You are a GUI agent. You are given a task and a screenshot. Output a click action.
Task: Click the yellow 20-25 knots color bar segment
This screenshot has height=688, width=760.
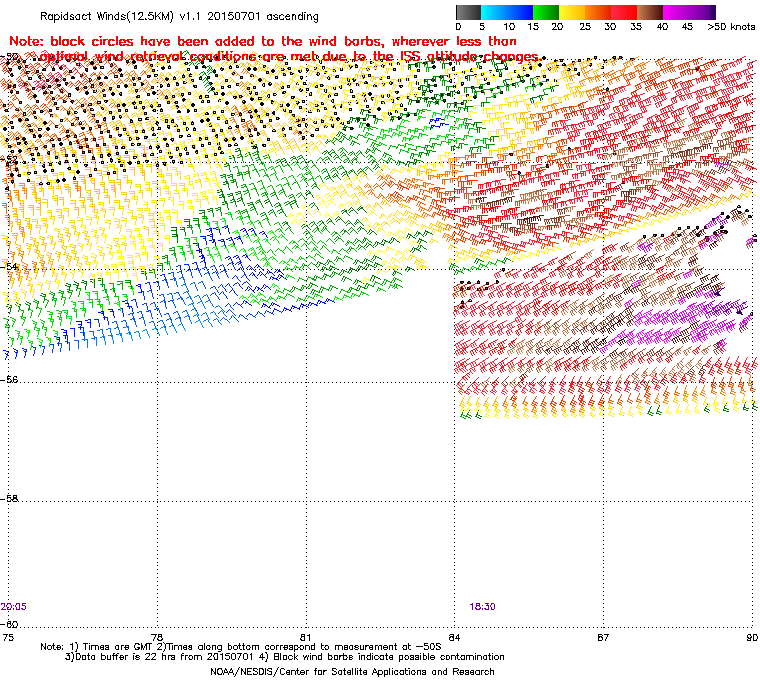click(572, 12)
